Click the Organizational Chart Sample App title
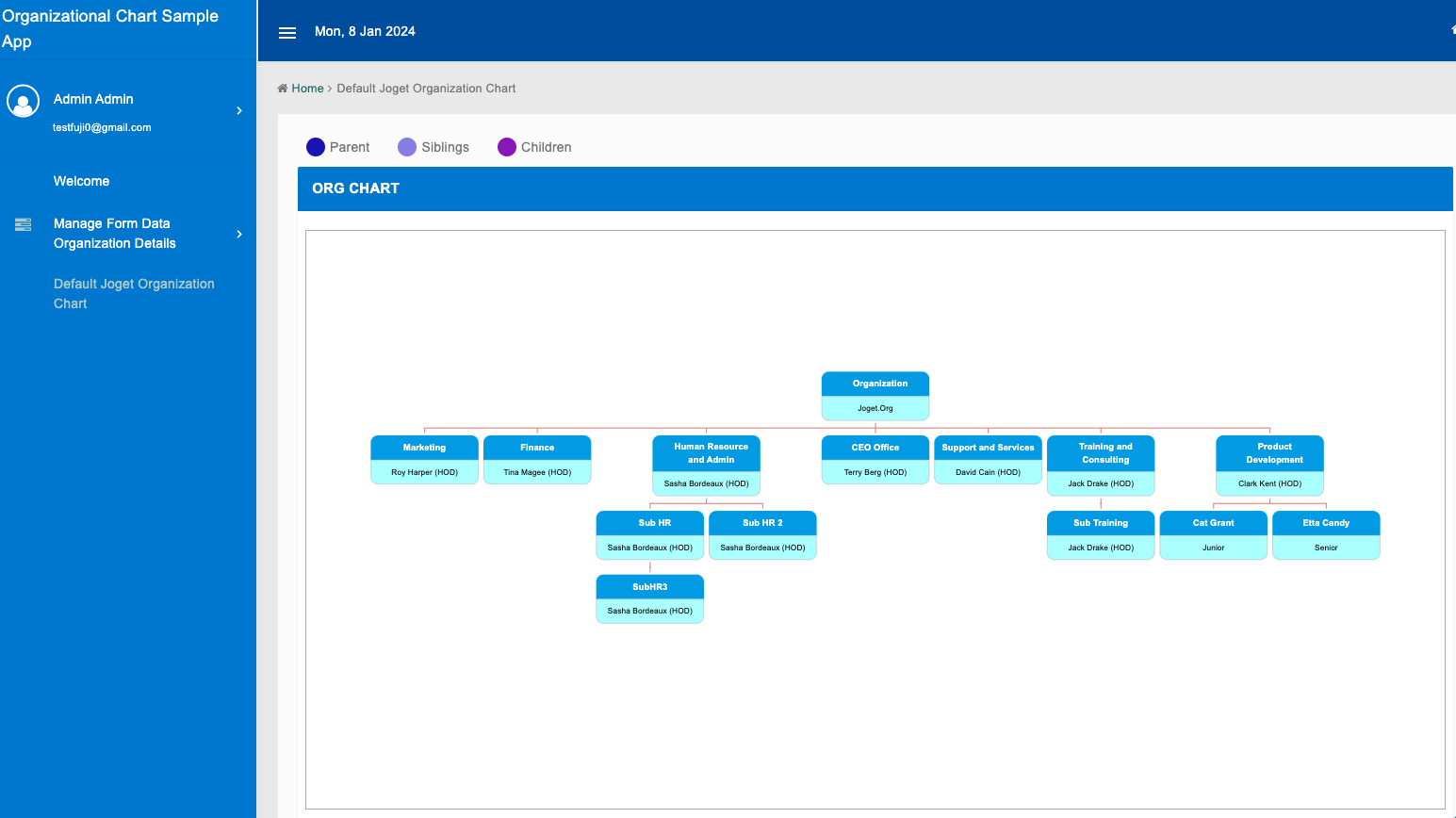 pos(110,28)
